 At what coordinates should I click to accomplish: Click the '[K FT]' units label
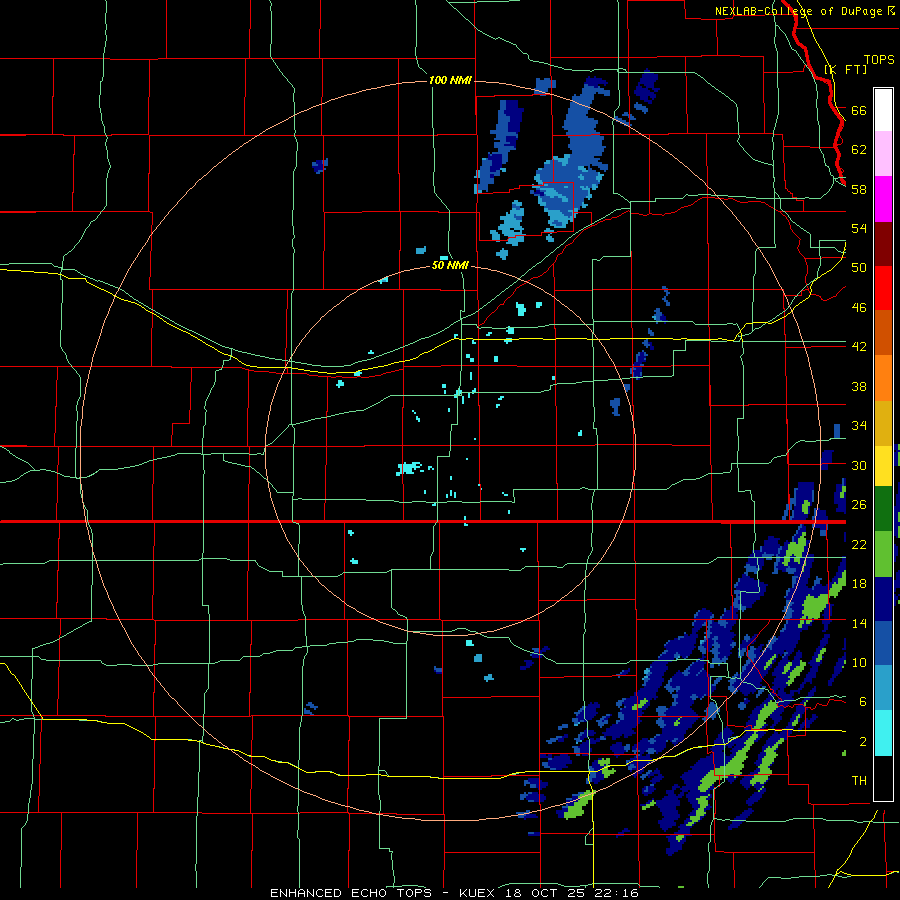845,69
